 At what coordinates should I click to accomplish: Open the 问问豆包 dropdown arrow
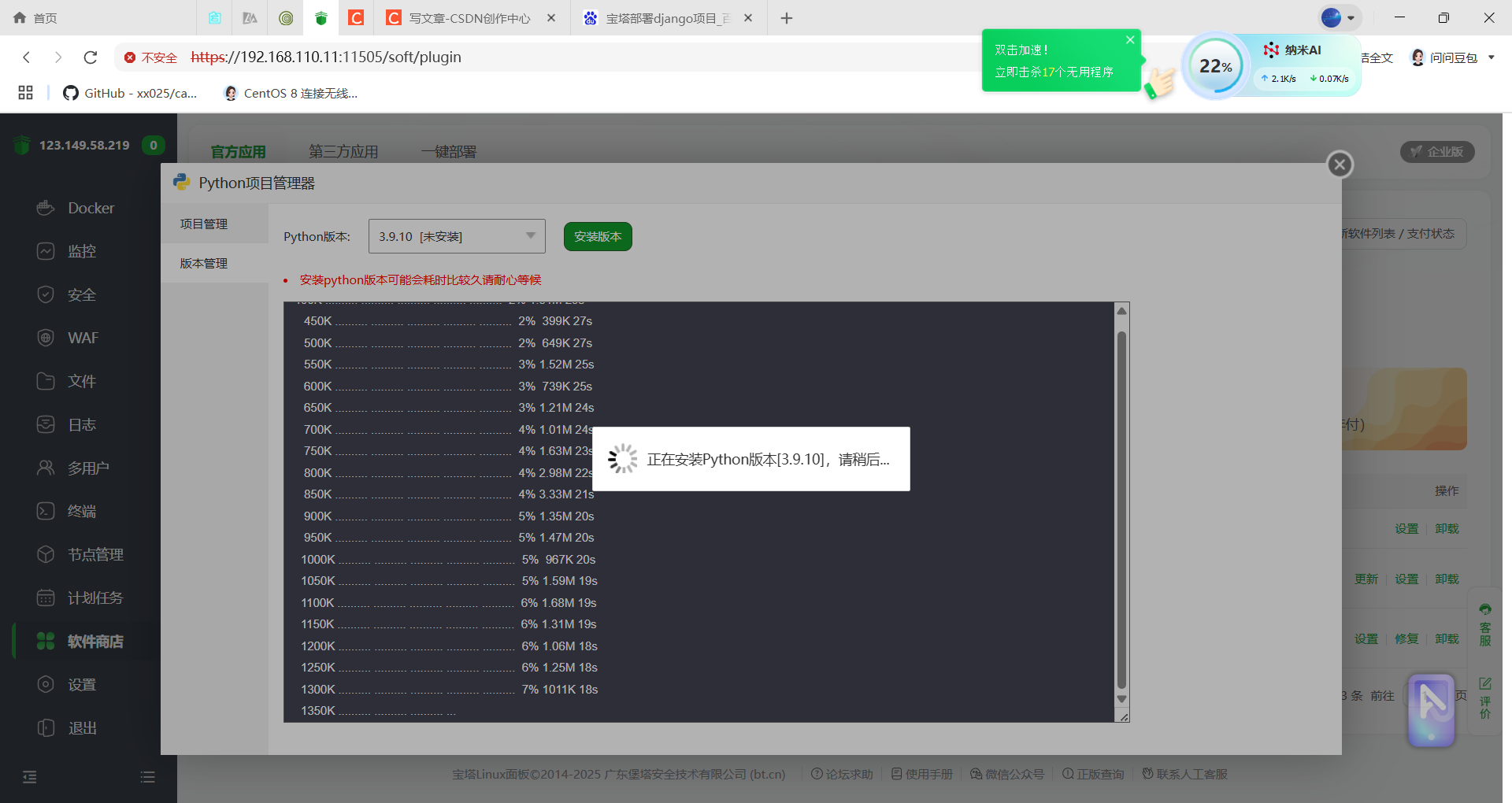click(x=1491, y=57)
